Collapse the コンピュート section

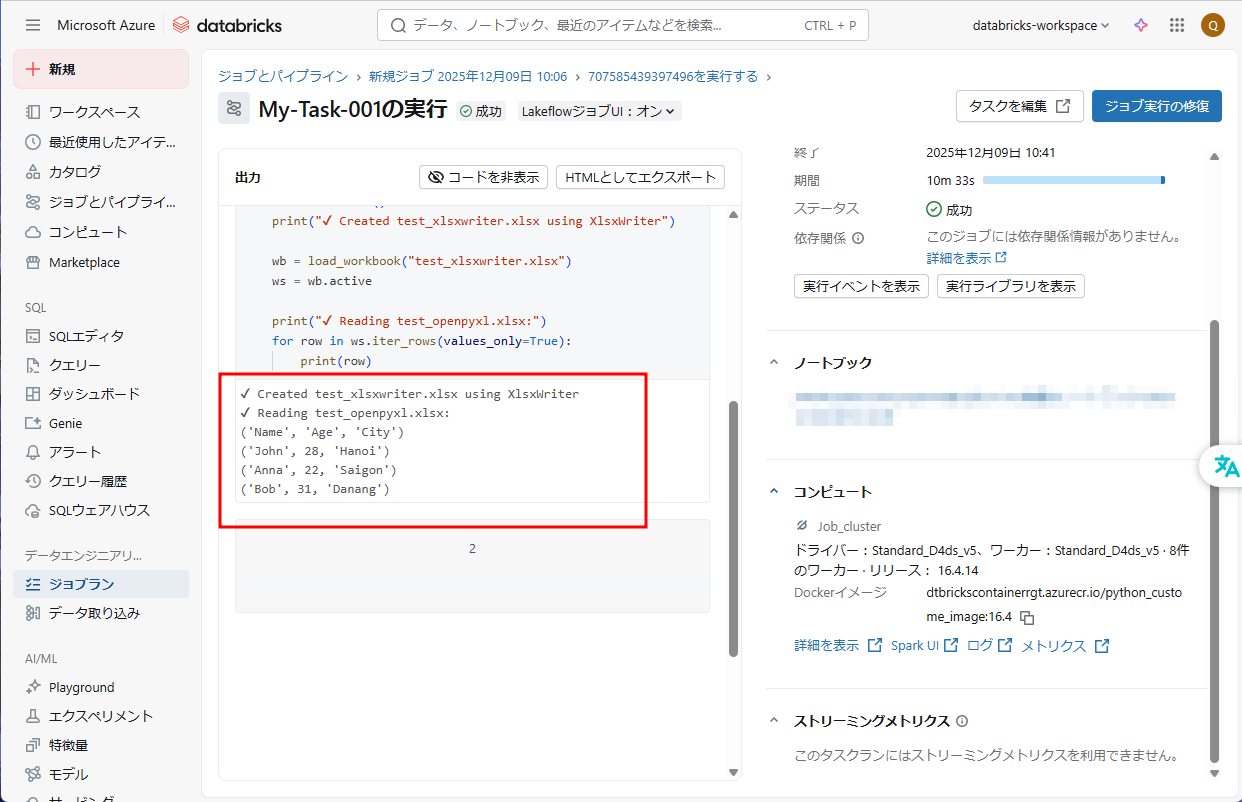(x=774, y=492)
